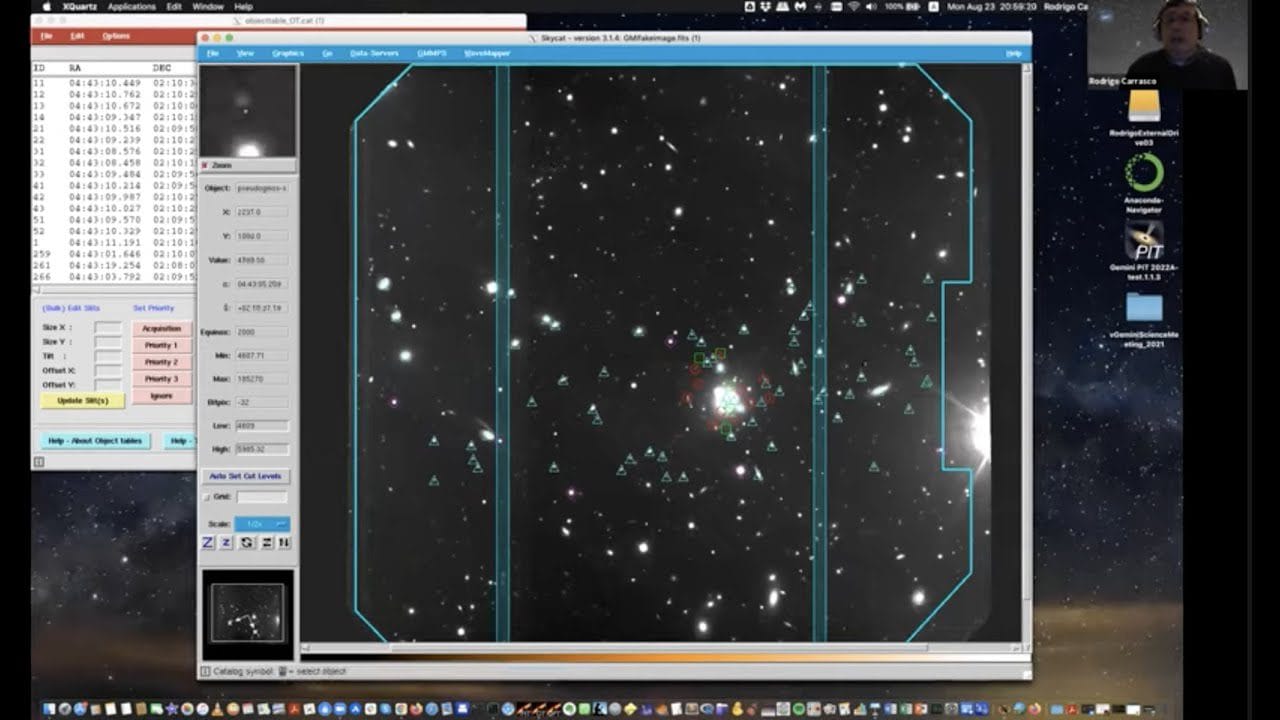
Task: Click the volume icon in menu bar
Action: 870,6
